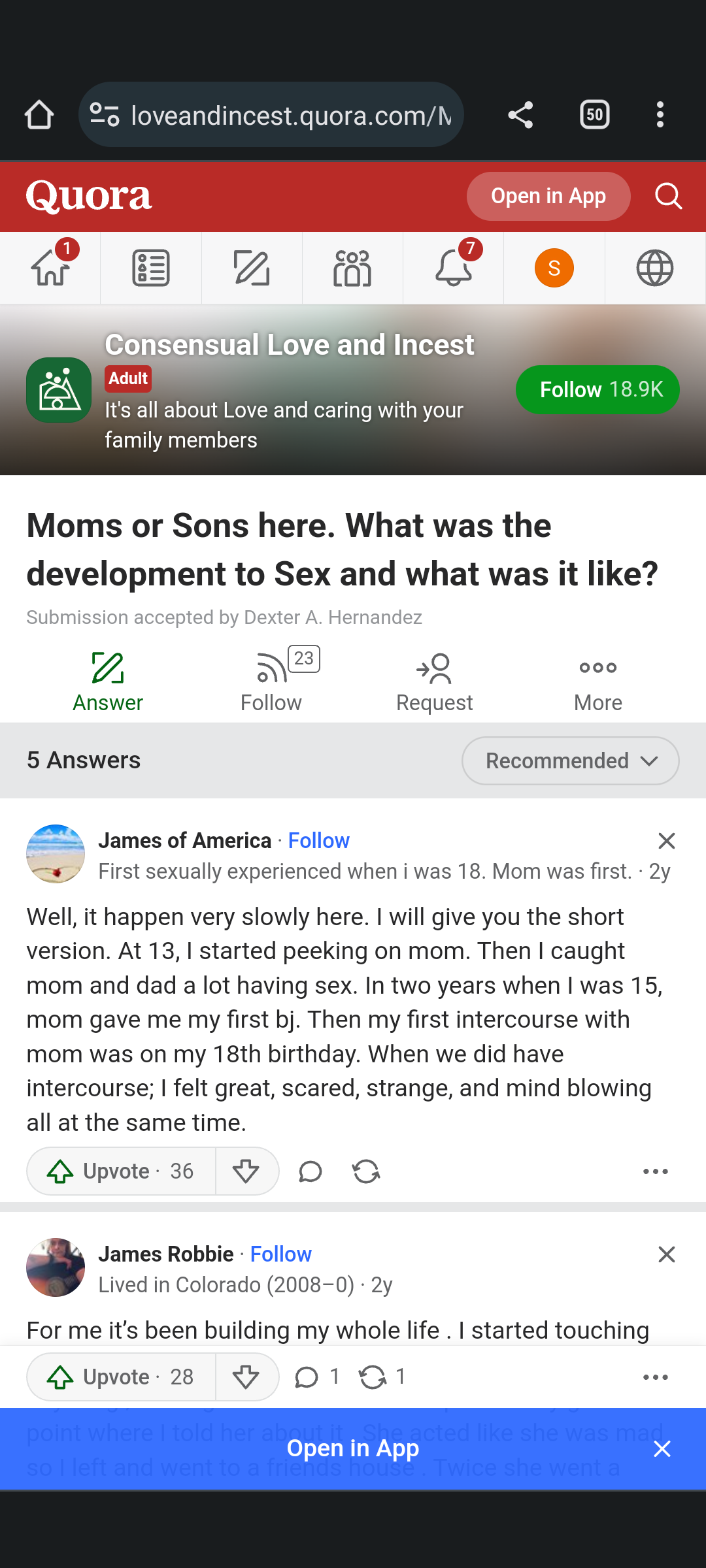Follow the Consensual Love and Incest space
The height and width of the screenshot is (1568, 706).
(x=597, y=389)
